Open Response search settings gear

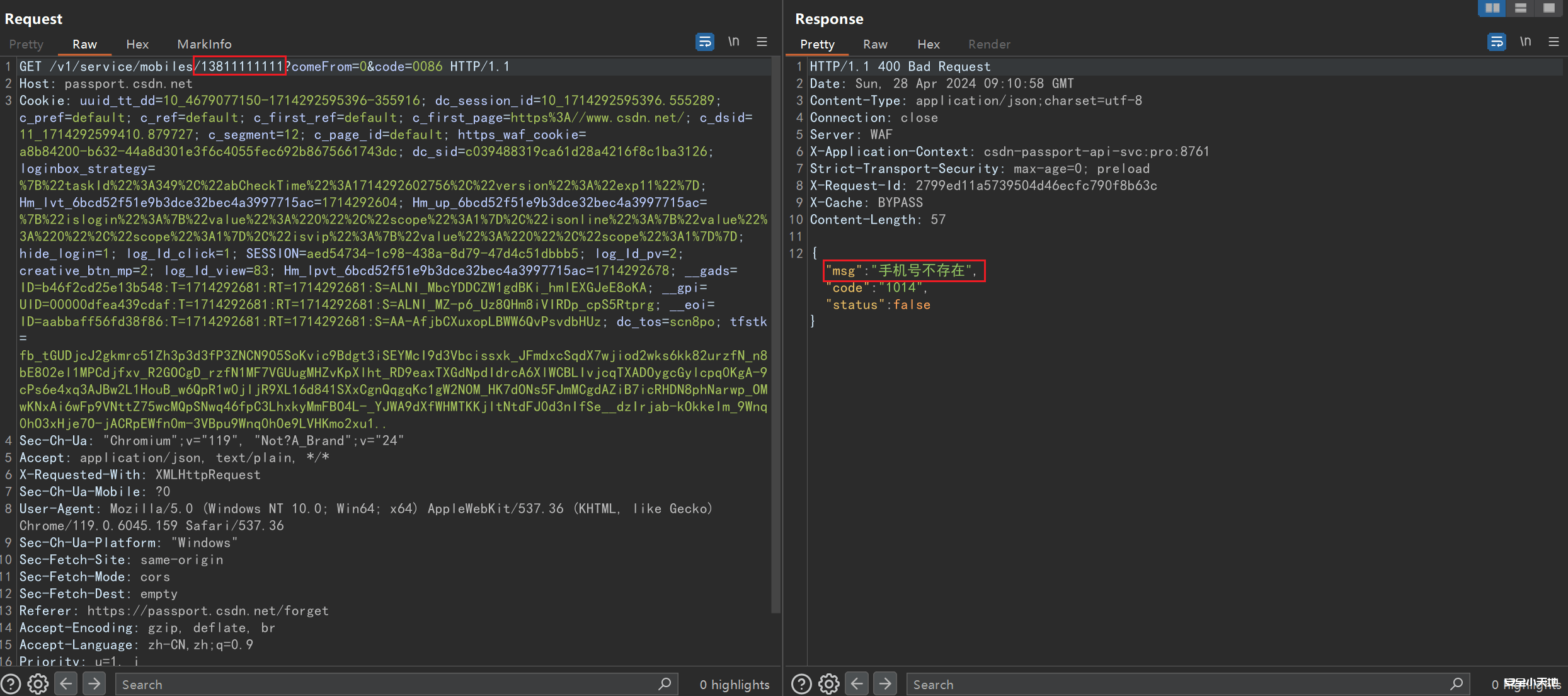[x=828, y=684]
